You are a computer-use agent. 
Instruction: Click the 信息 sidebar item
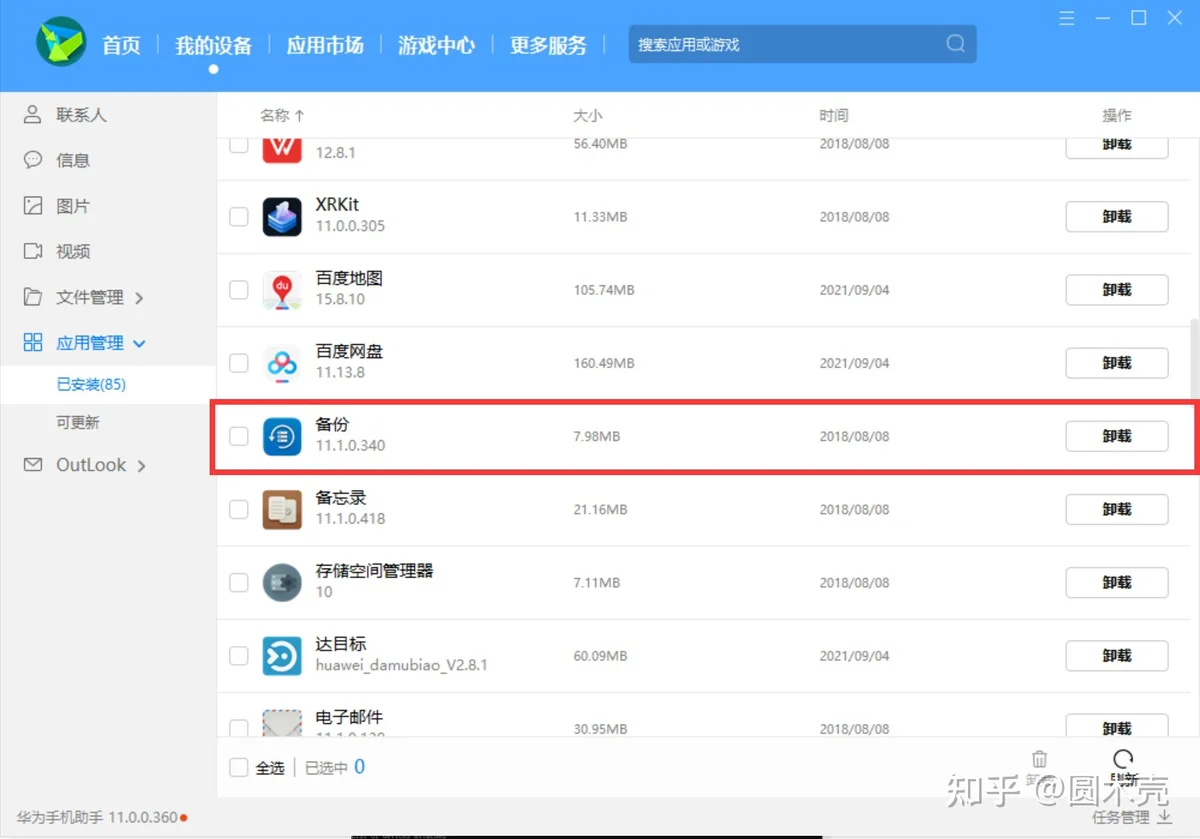73,160
